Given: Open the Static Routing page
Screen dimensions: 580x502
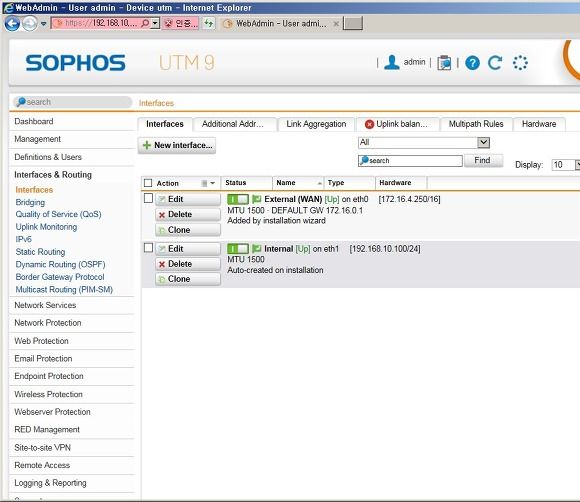Looking at the screenshot, I should (40, 252).
